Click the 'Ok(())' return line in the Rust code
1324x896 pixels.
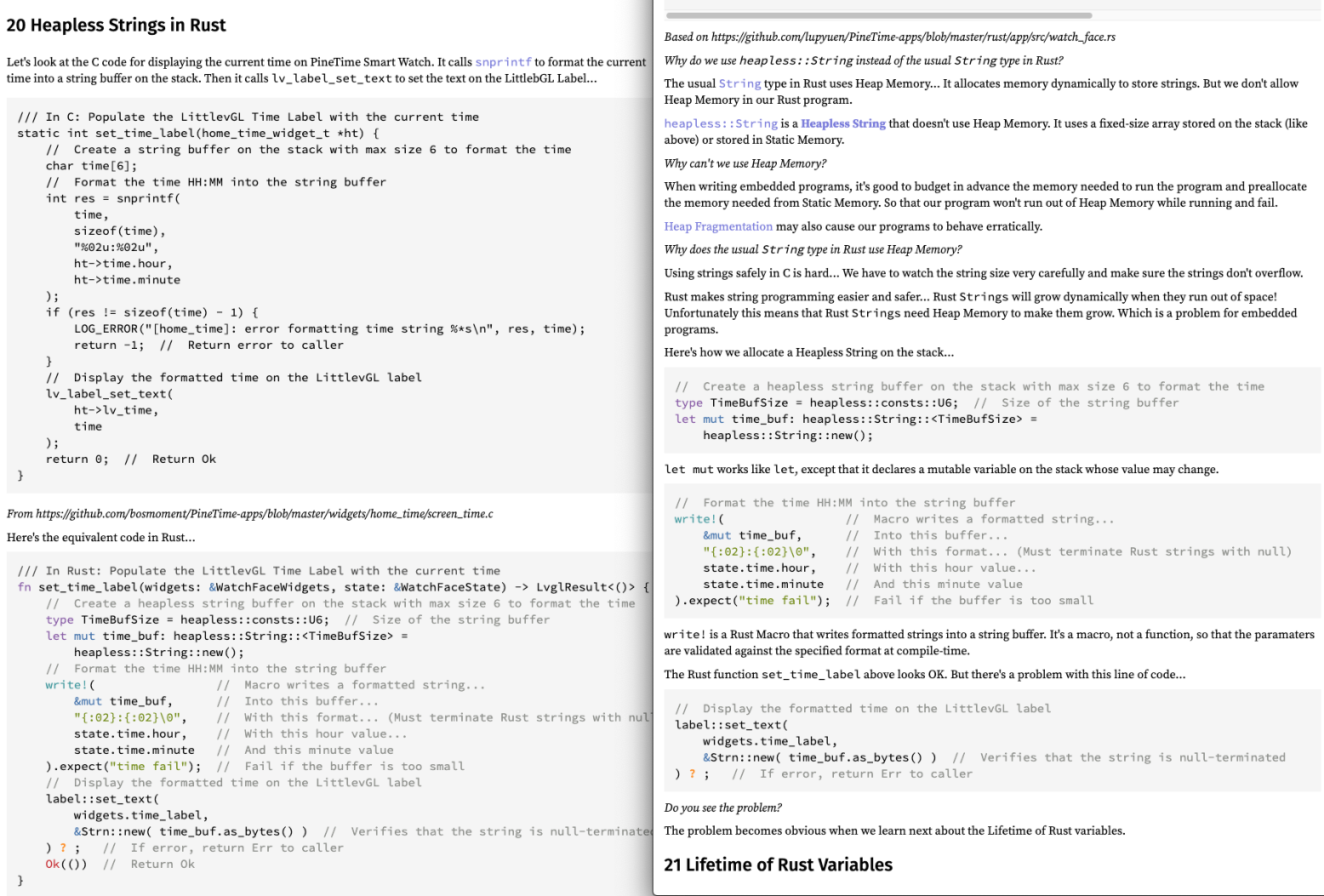coord(66,865)
